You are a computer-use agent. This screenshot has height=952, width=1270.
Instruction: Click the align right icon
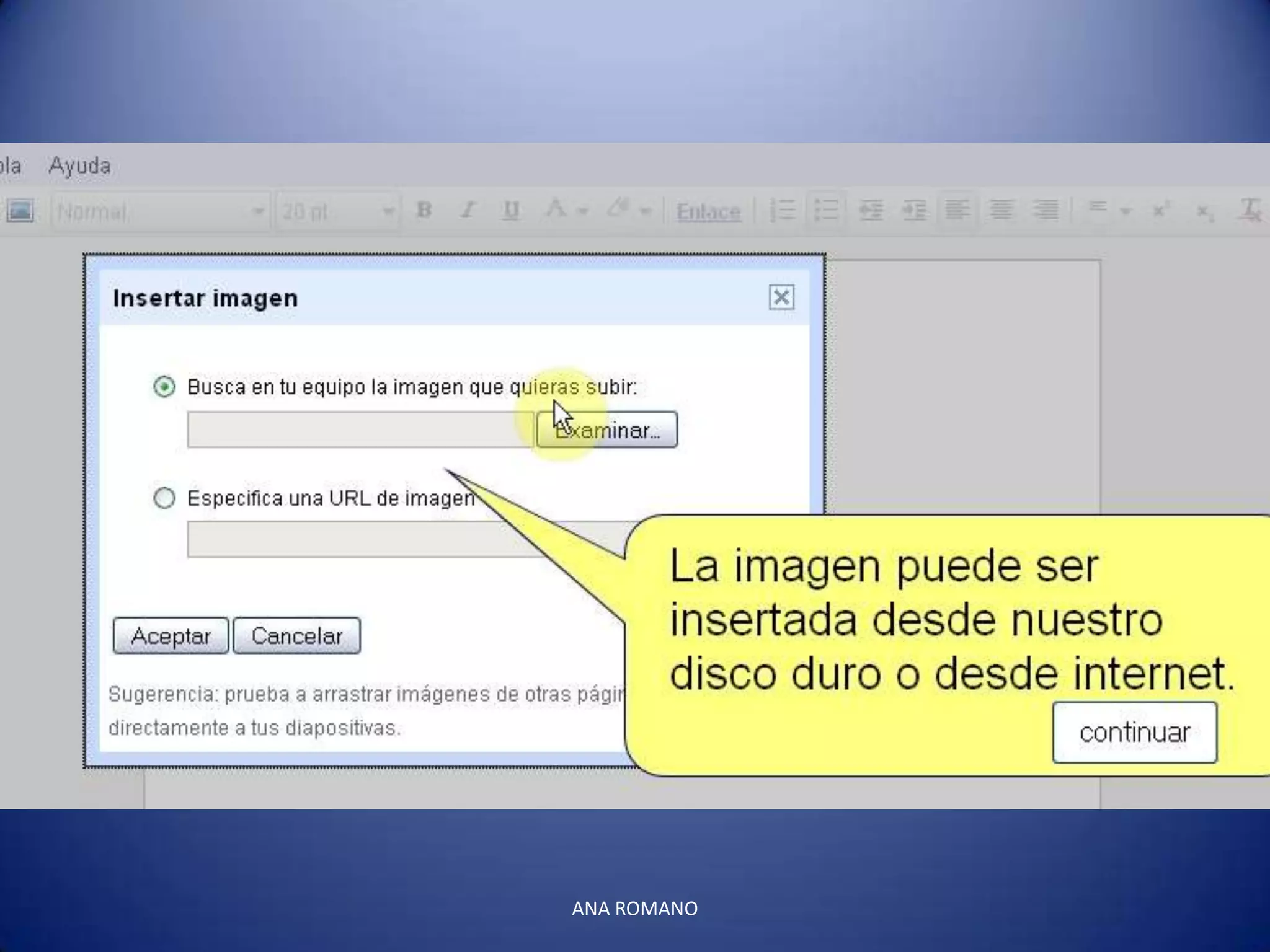pos(1046,211)
